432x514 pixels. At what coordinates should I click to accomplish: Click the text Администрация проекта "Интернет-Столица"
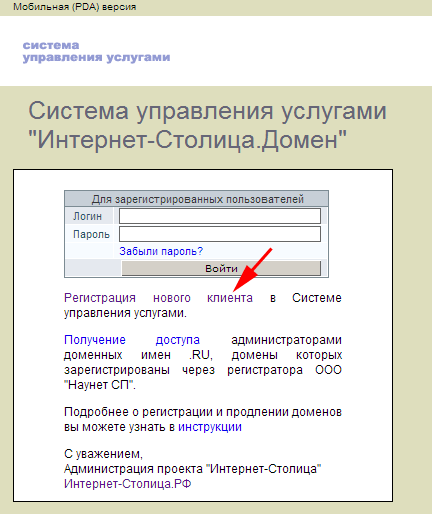pyautogui.click(x=193, y=469)
